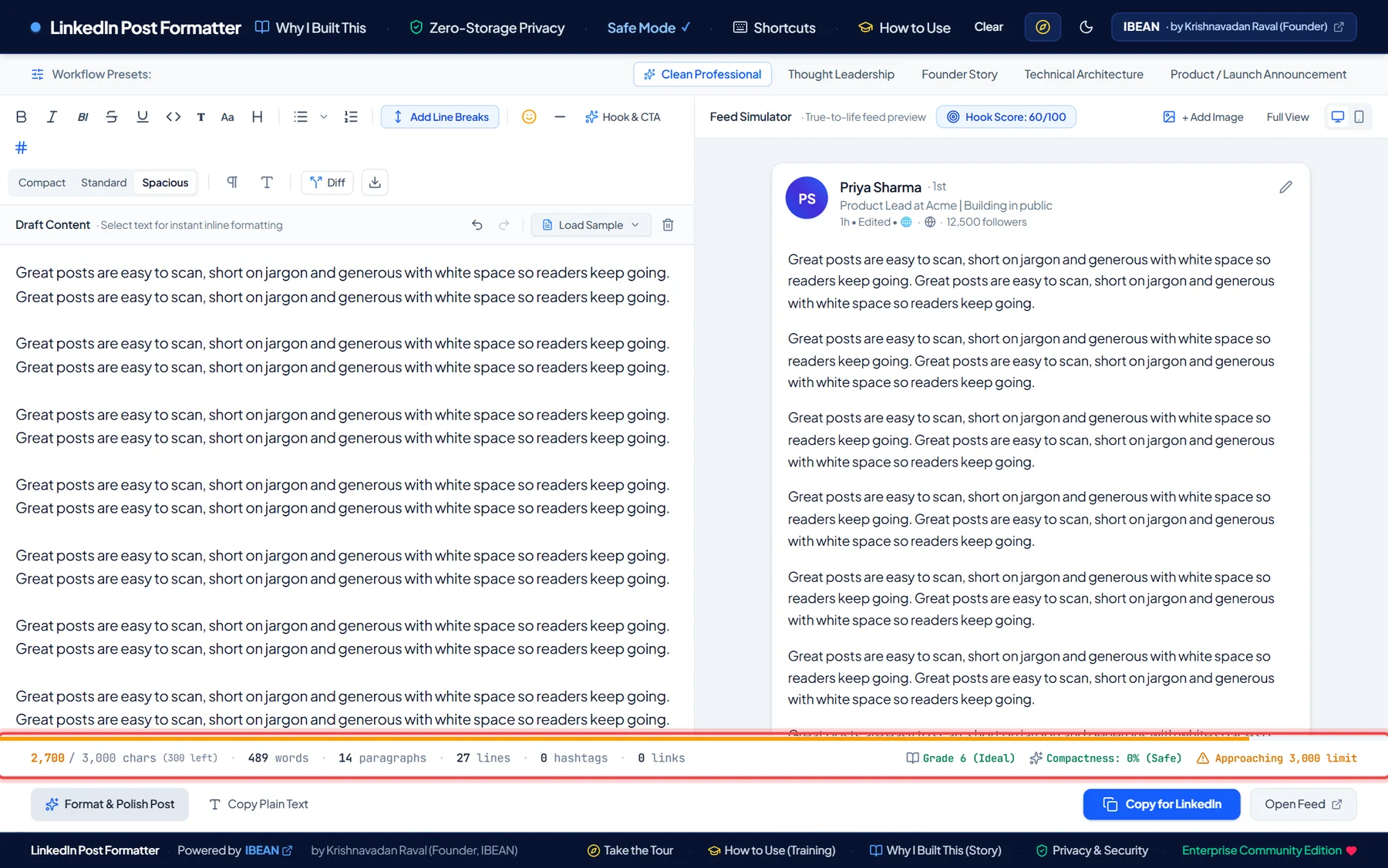Insert hashtag symbol icon
Viewport: 1388px width, 868px height.
[22, 147]
